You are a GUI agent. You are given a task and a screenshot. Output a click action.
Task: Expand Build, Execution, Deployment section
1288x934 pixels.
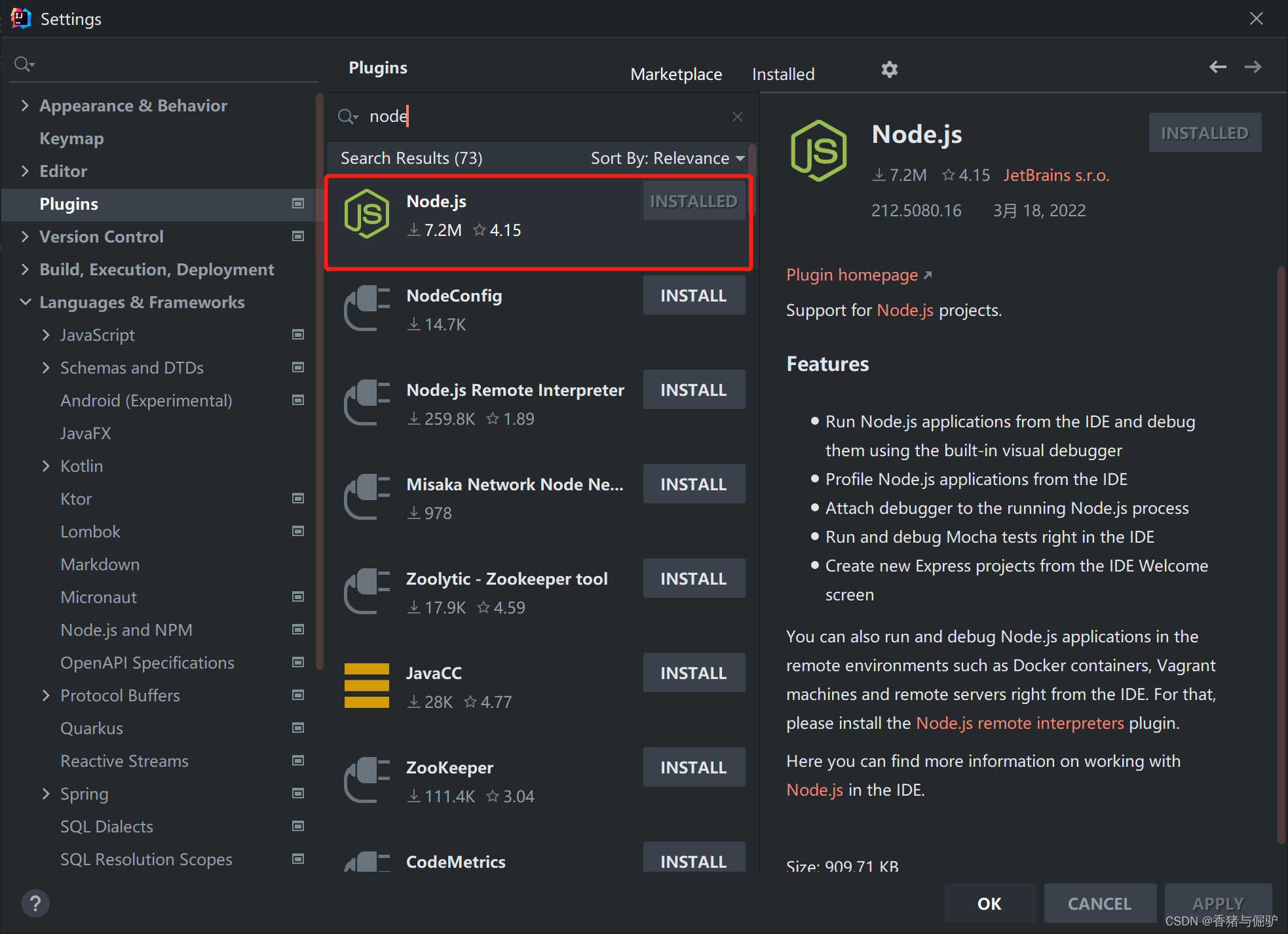(x=25, y=269)
